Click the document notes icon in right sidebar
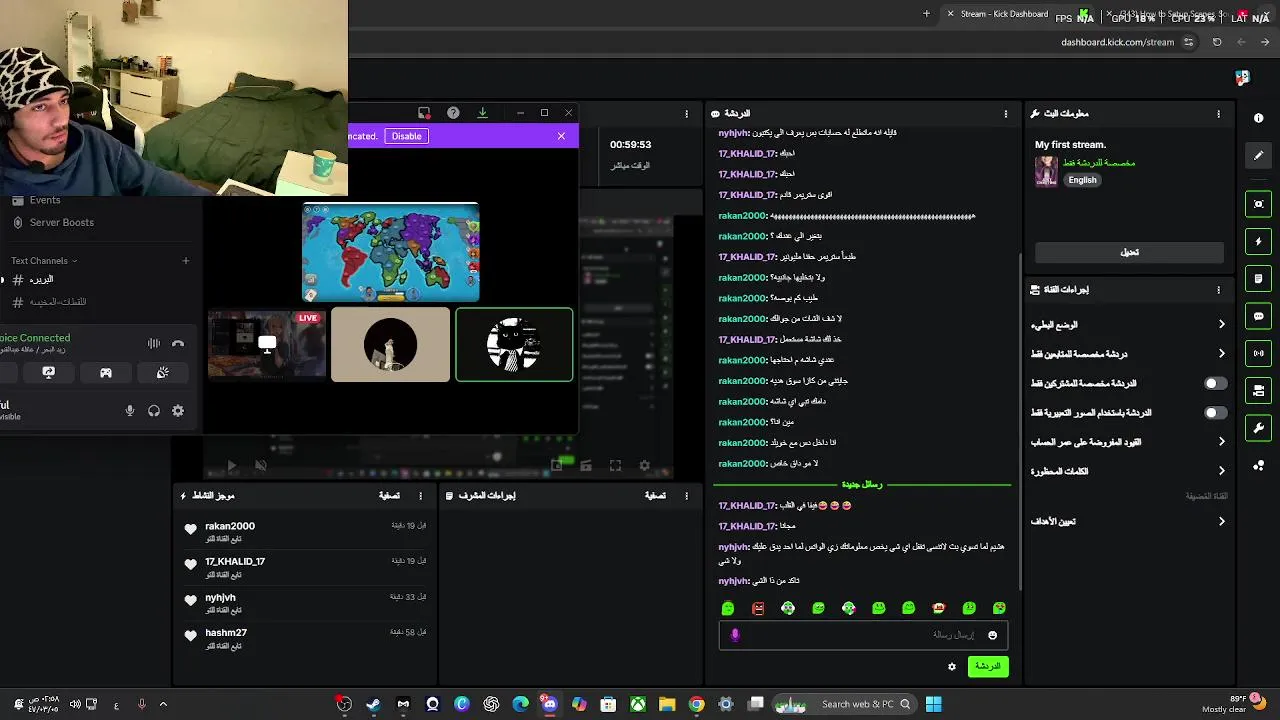 point(1258,278)
